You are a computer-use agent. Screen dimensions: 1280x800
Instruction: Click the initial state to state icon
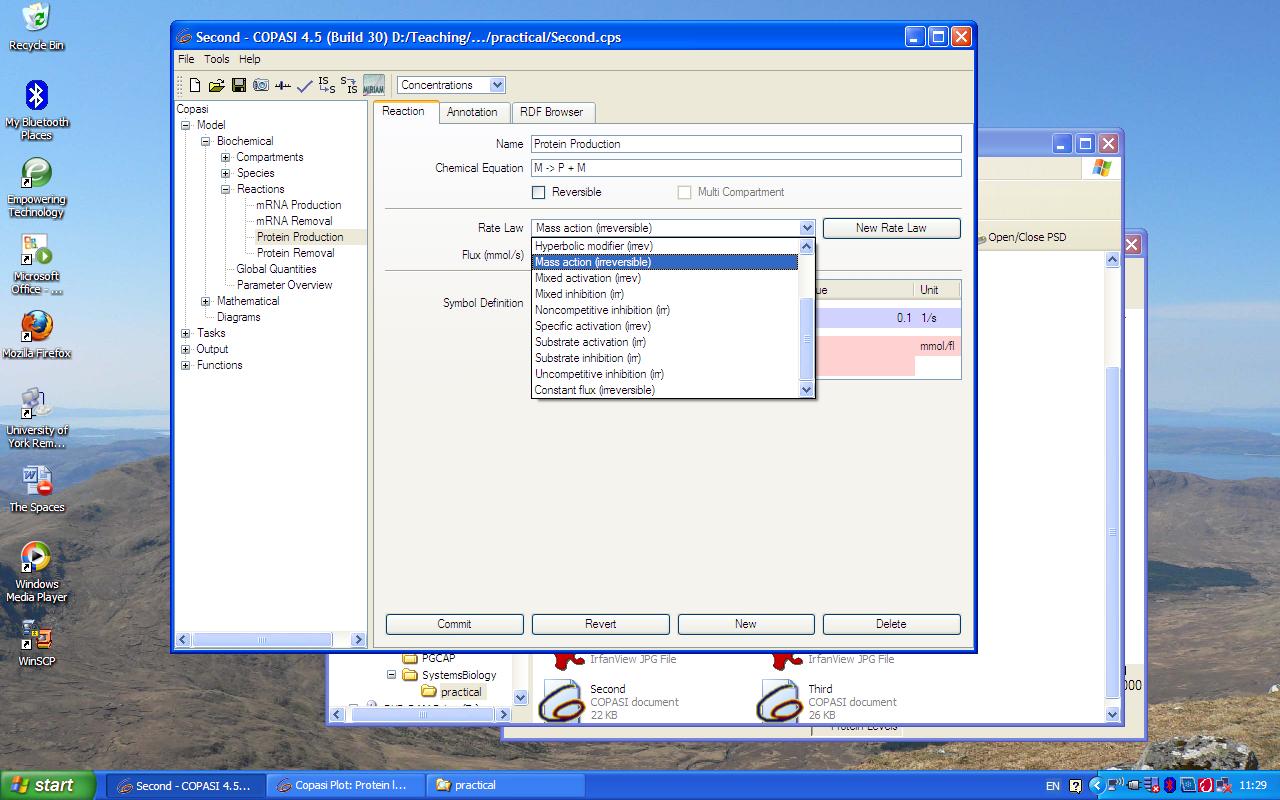pos(327,86)
